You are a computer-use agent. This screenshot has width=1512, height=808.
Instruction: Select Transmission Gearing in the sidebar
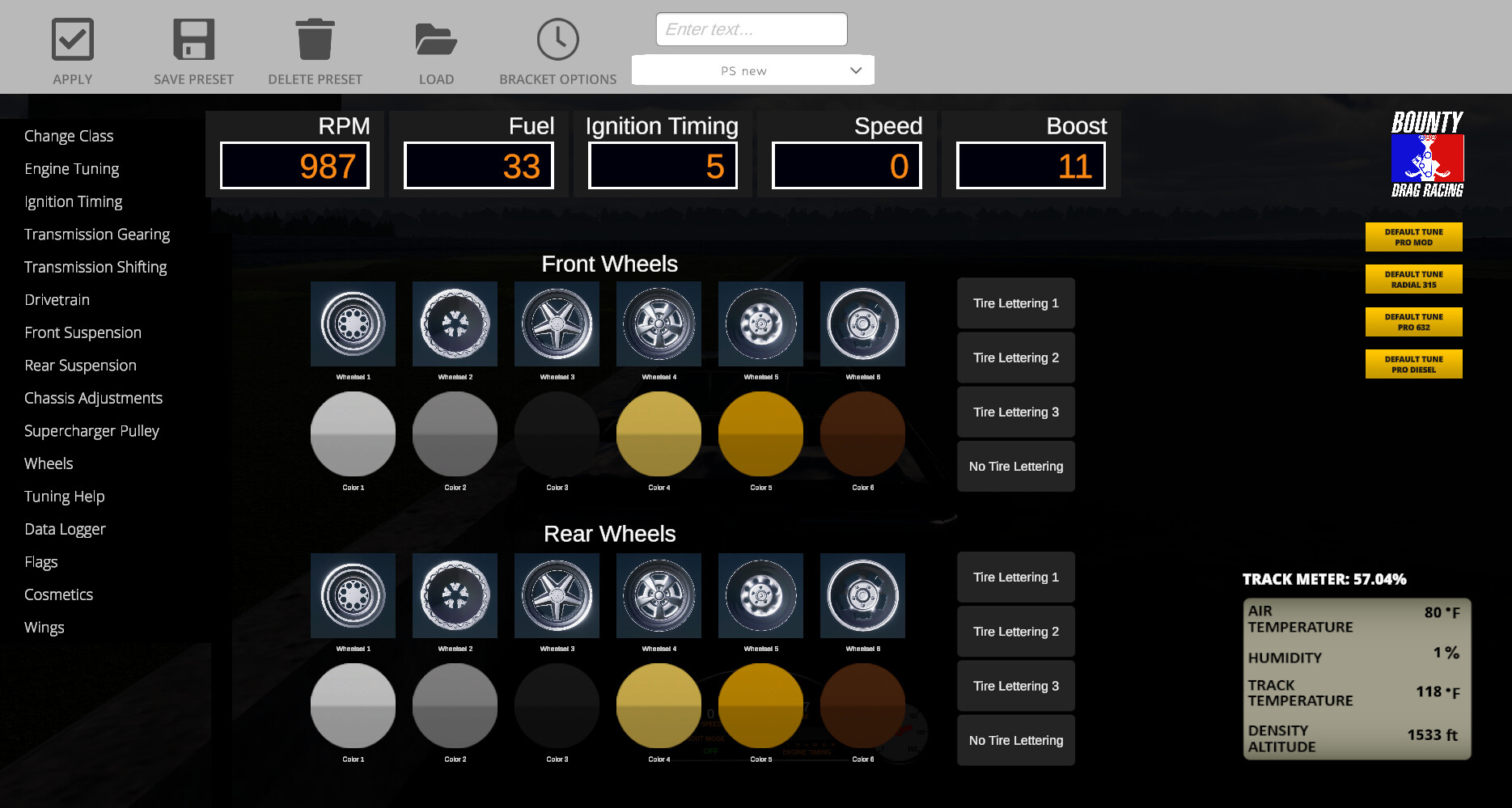pyautogui.click(x=97, y=234)
